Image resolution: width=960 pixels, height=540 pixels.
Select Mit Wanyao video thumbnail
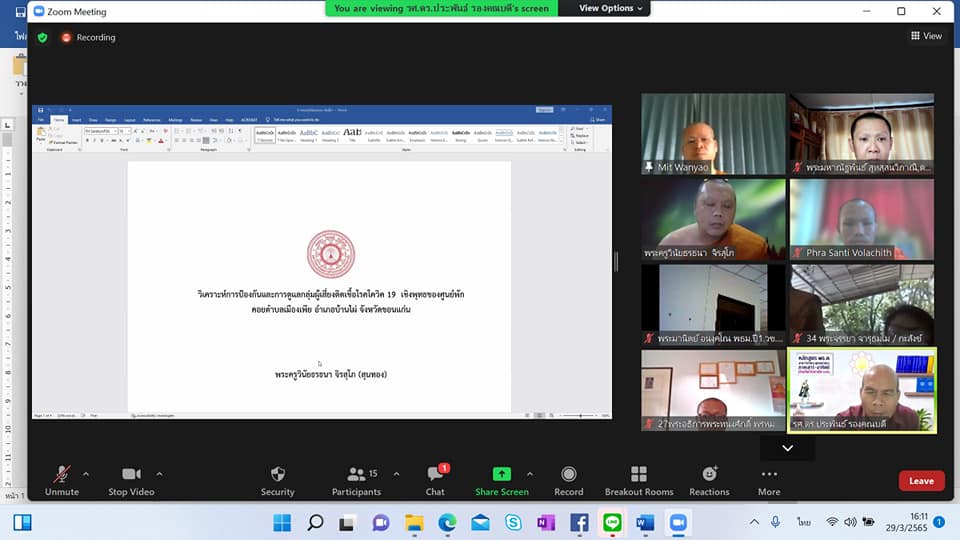713,134
